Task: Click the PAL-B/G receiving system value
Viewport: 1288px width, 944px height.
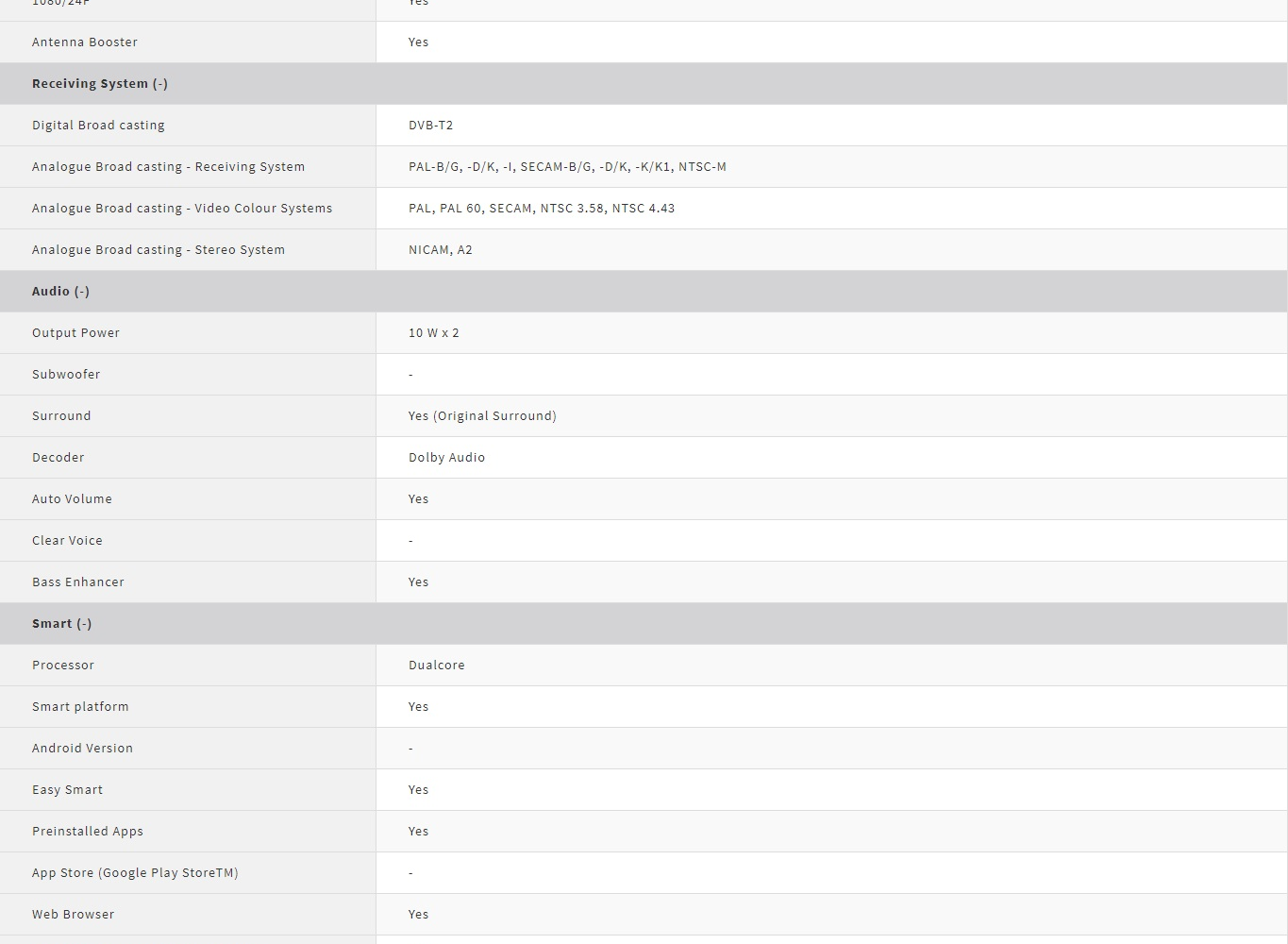Action: coord(567,167)
